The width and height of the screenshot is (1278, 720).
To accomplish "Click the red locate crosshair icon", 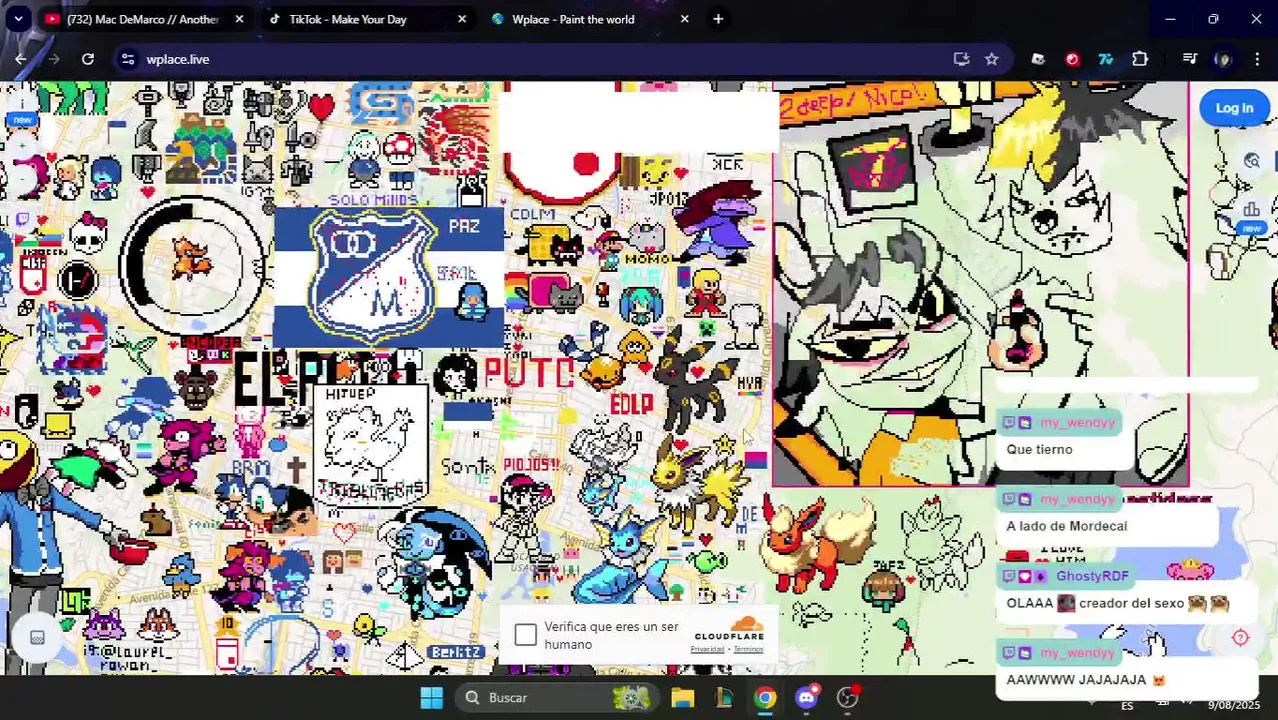I will pos(1240,637).
